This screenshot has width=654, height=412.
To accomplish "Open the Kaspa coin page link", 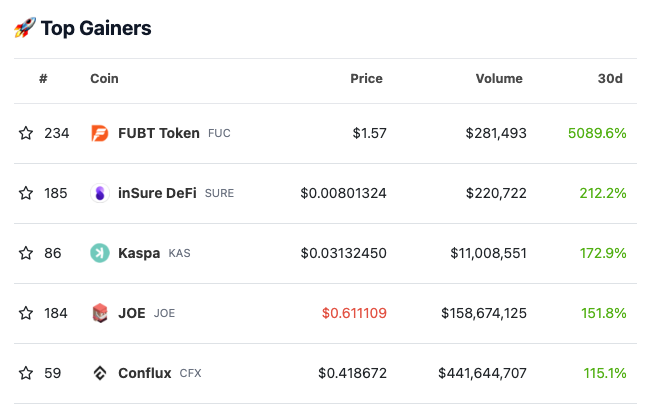I will tap(139, 253).
